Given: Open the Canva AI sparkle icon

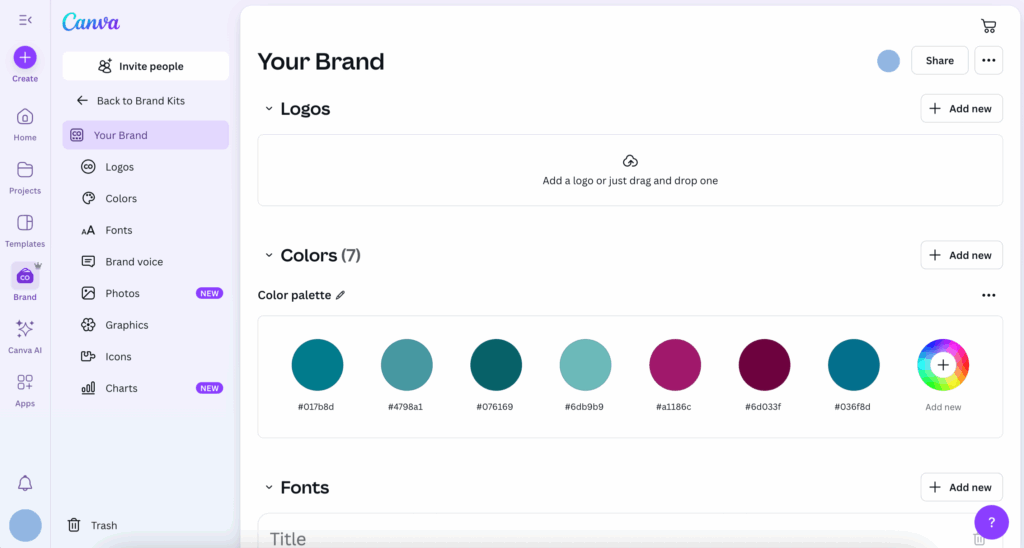Looking at the screenshot, I should coord(25,329).
